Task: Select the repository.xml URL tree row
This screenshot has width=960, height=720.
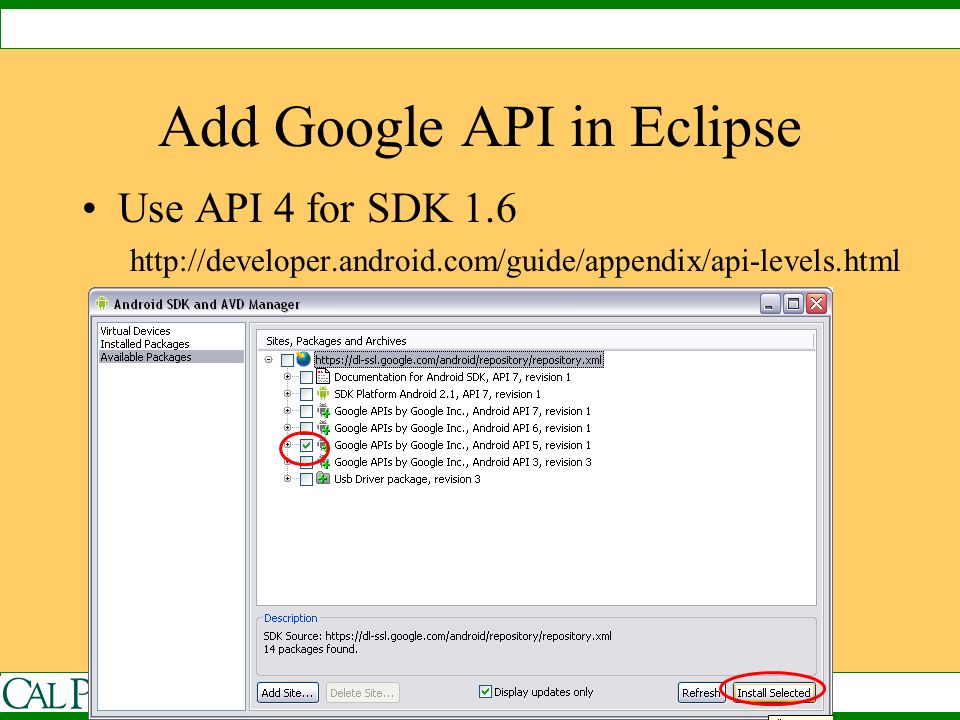Action: pos(459,360)
